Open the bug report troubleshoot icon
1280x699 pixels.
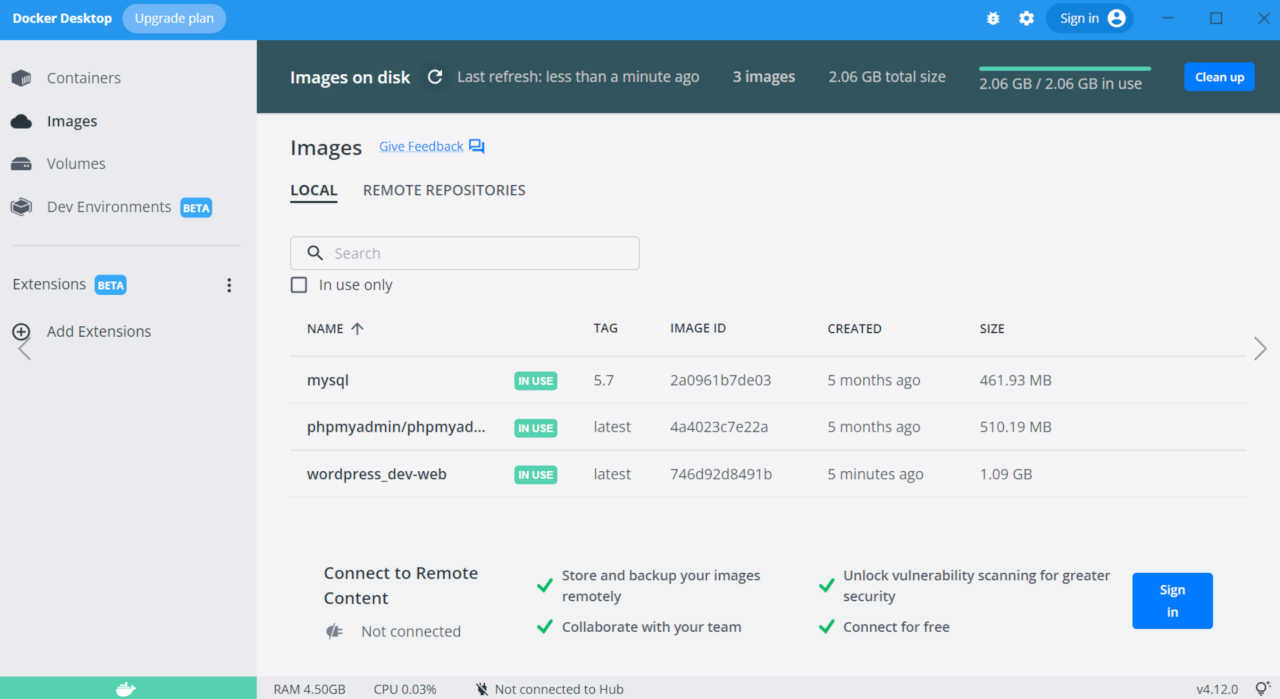click(993, 18)
